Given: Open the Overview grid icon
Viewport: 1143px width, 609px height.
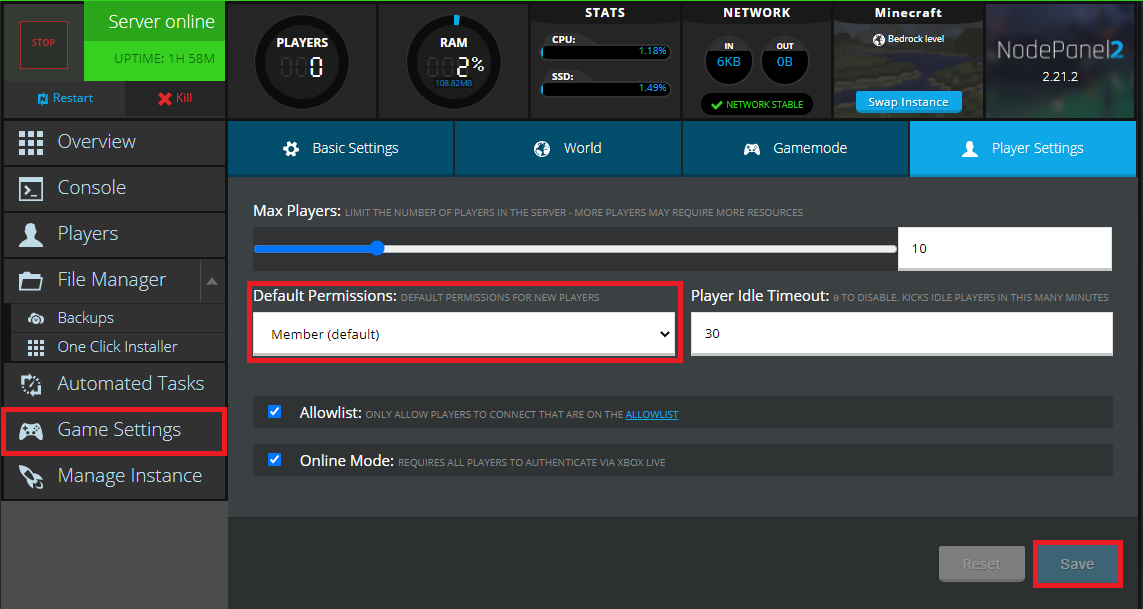Looking at the screenshot, I should (31, 142).
